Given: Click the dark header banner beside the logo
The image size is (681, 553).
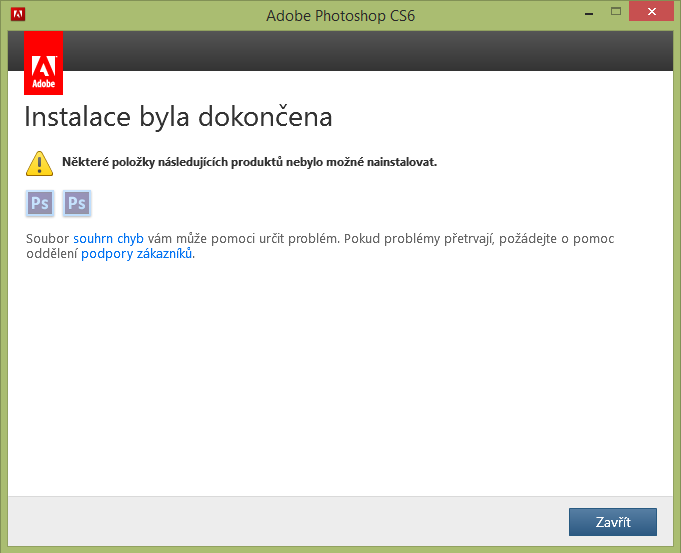Looking at the screenshot, I should [360, 51].
